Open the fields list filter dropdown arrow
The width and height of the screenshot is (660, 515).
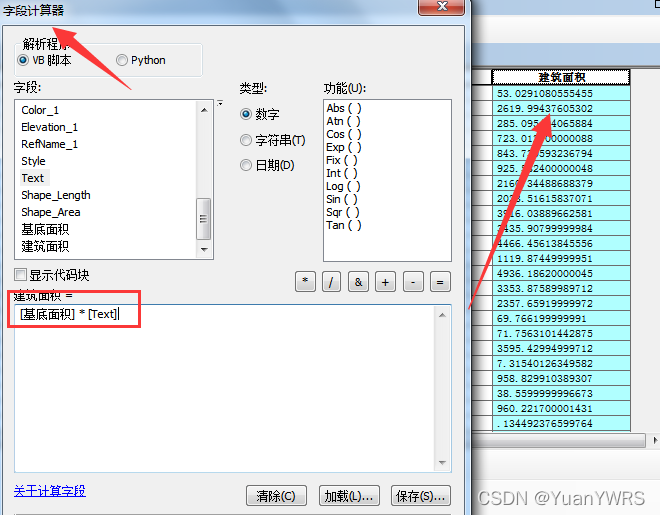coord(220,103)
